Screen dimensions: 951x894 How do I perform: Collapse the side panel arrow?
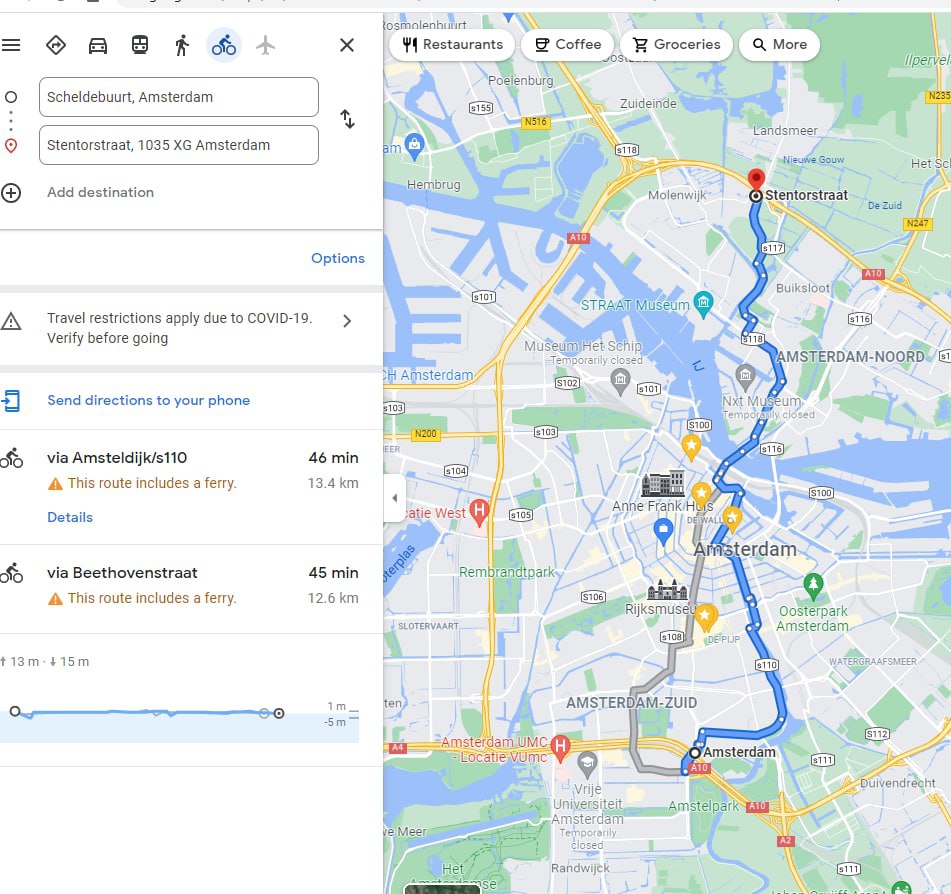394,498
